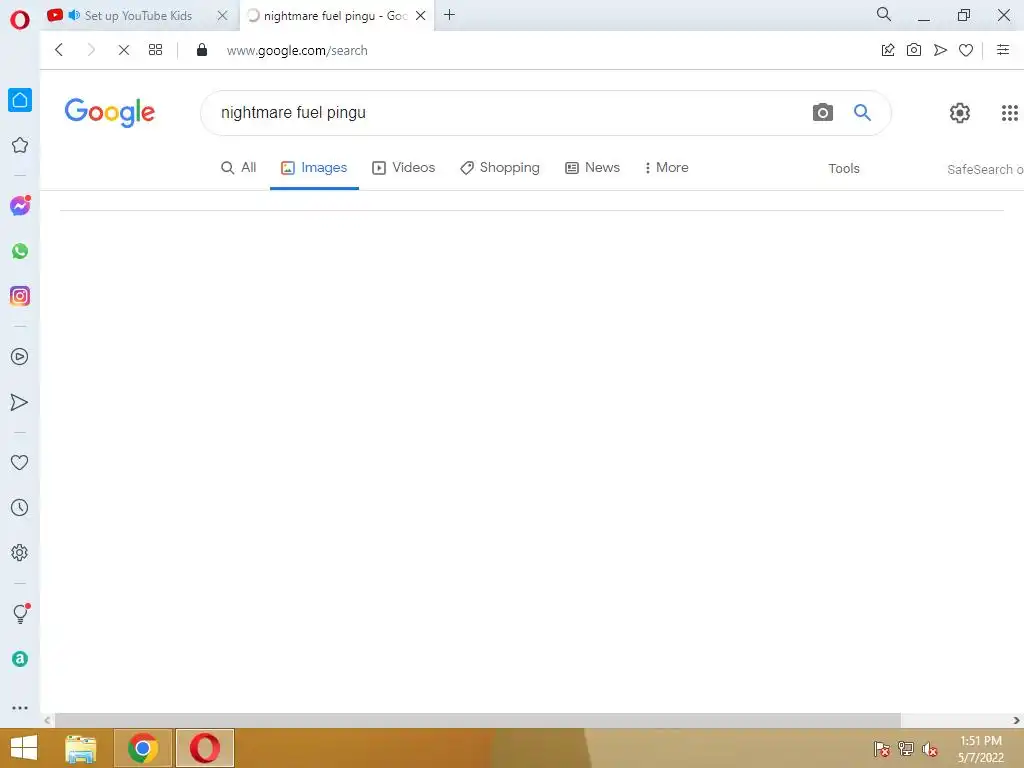Switch to Chrome in the taskbar
The width and height of the screenshot is (1024, 768).
(143, 748)
